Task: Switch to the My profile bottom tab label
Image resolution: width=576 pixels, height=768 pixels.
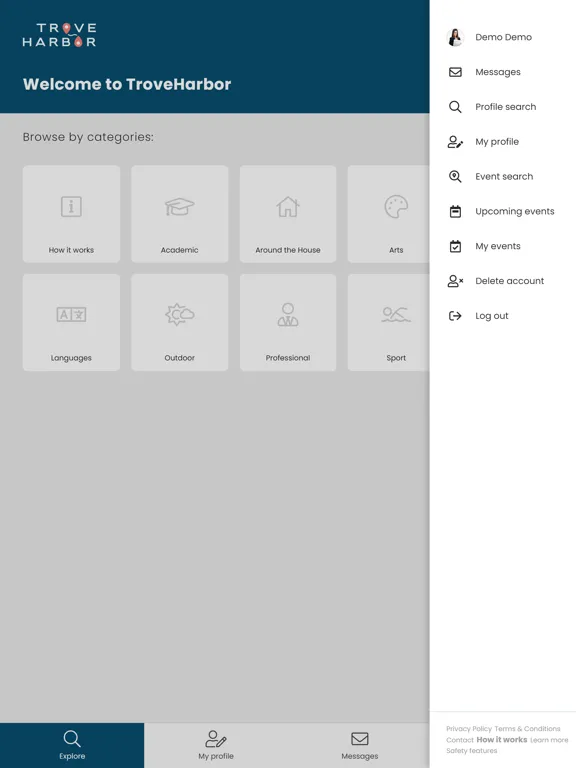Action: pos(216,756)
